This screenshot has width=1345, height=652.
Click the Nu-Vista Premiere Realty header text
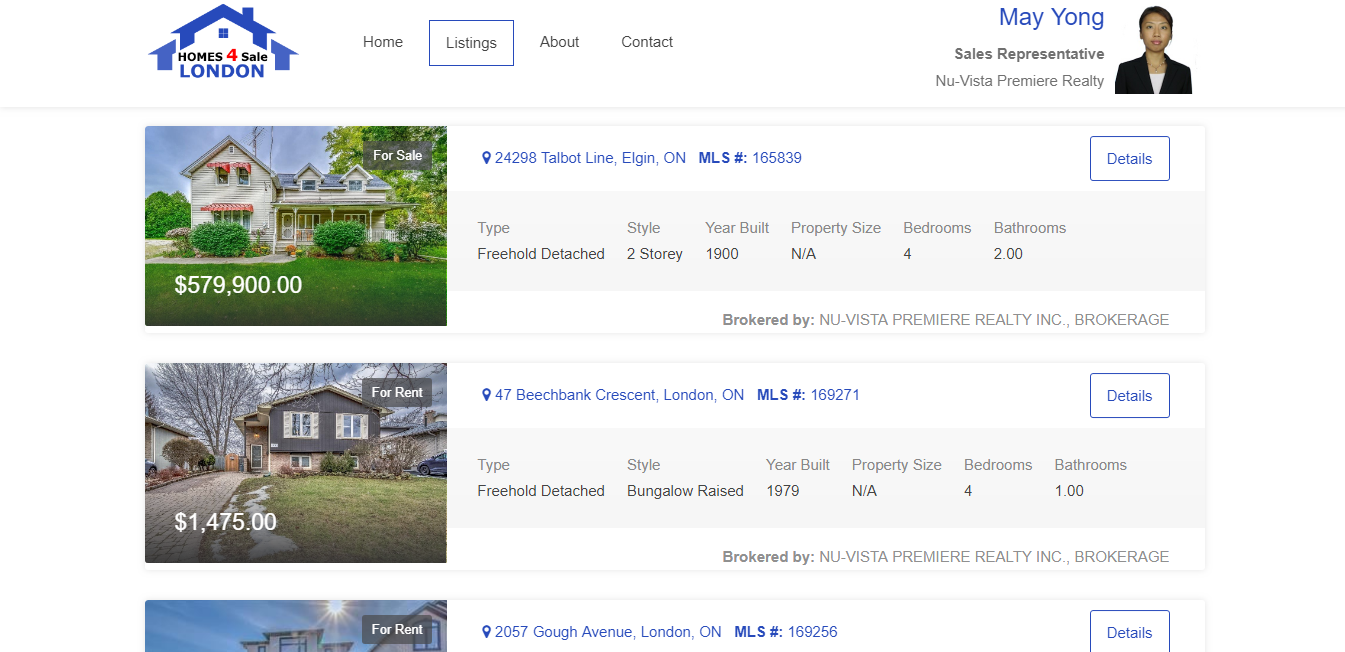[x=1020, y=81]
